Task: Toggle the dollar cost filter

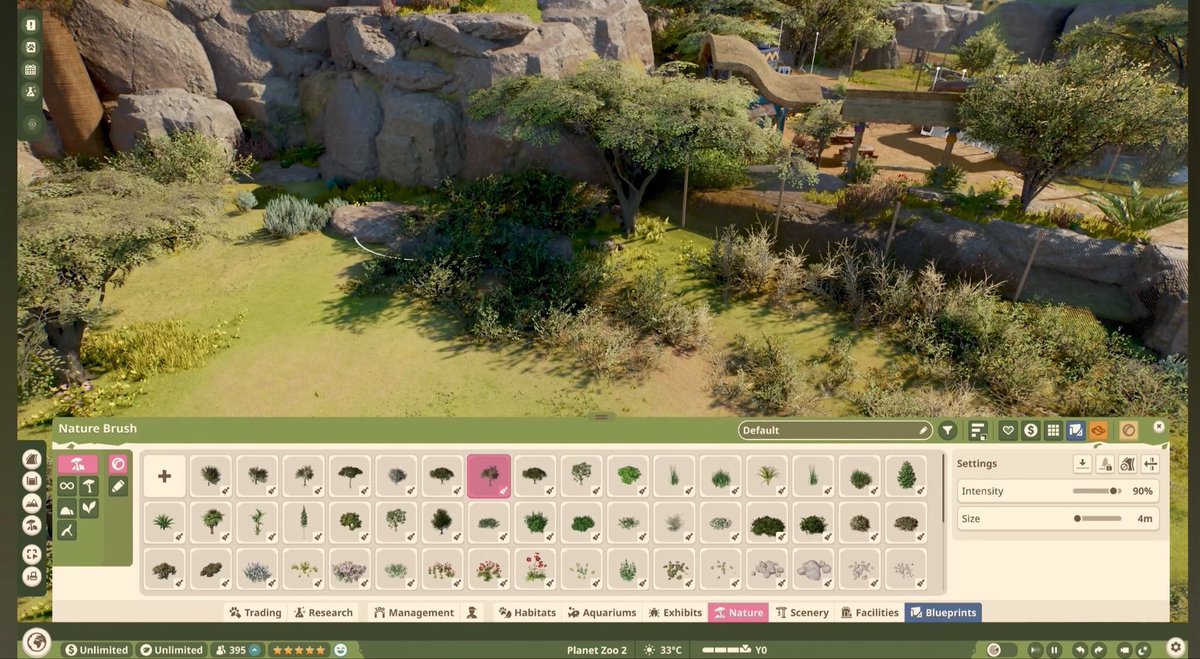Action: pyautogui.click(x=1030, y=430)
